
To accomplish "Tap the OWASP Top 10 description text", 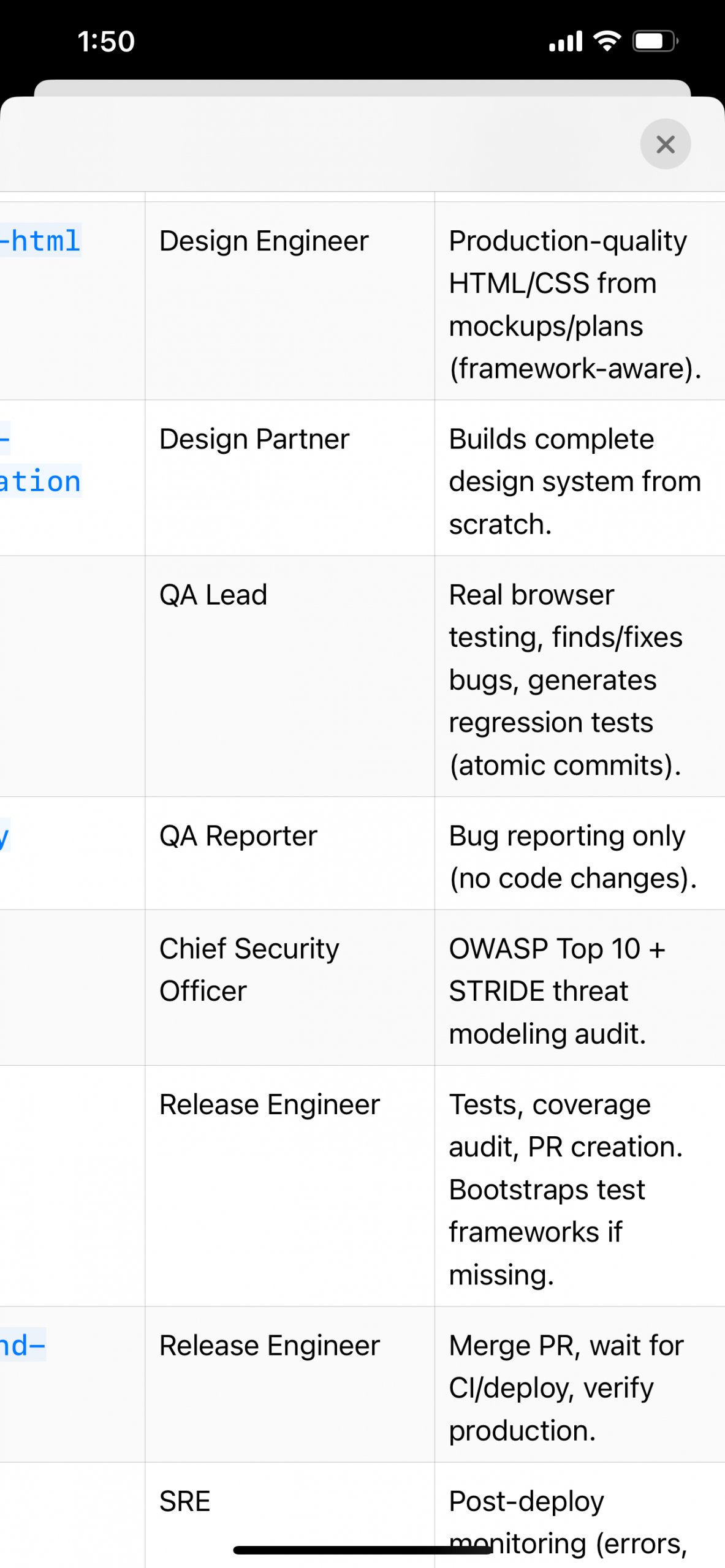I will click(x=557, y=991).
